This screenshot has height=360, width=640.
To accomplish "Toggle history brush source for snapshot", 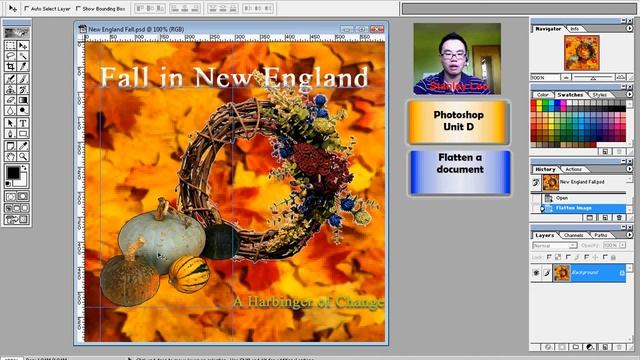I will point(536,183).
